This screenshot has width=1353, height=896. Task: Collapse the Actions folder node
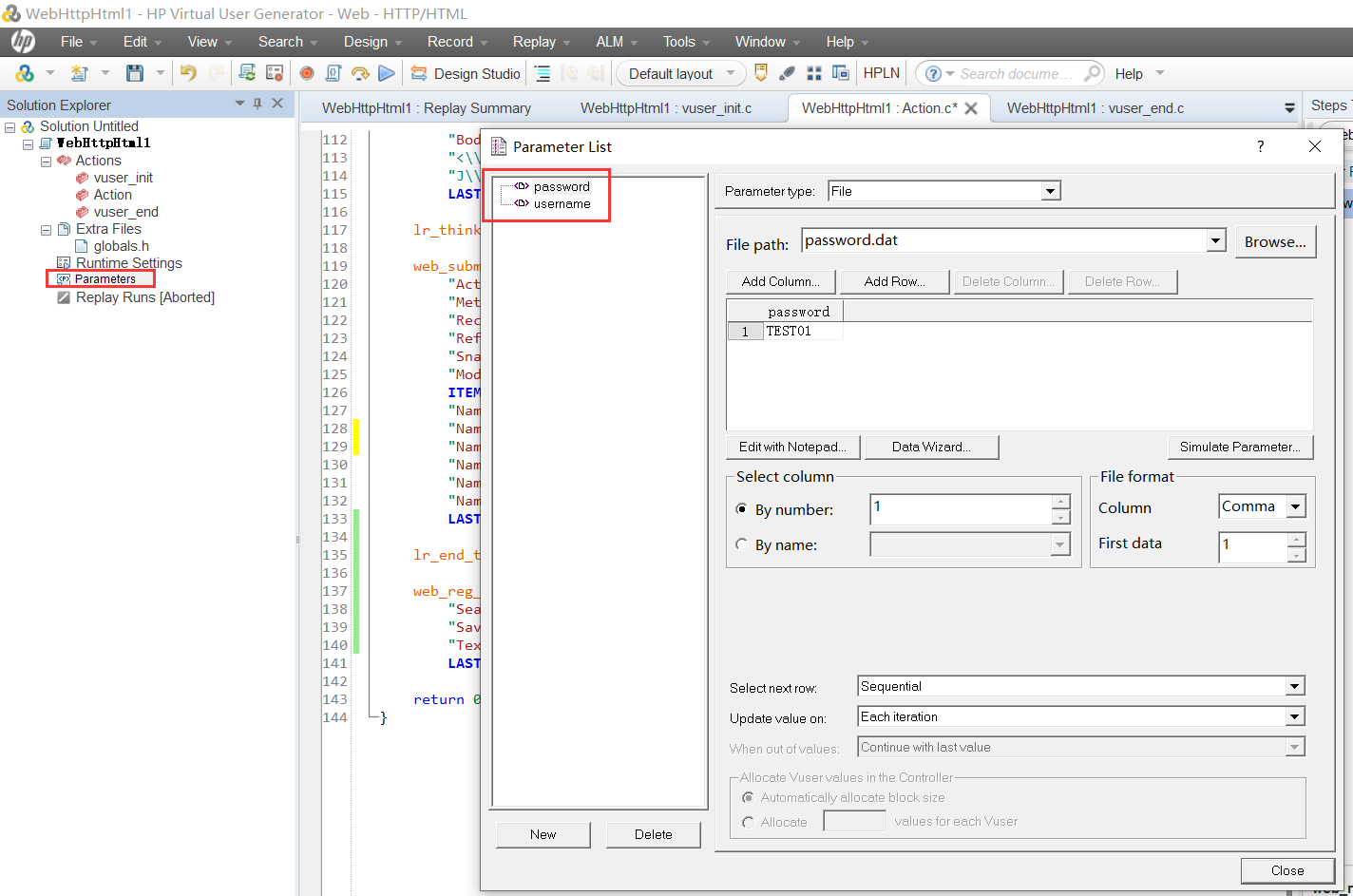(x=46, y=161)
